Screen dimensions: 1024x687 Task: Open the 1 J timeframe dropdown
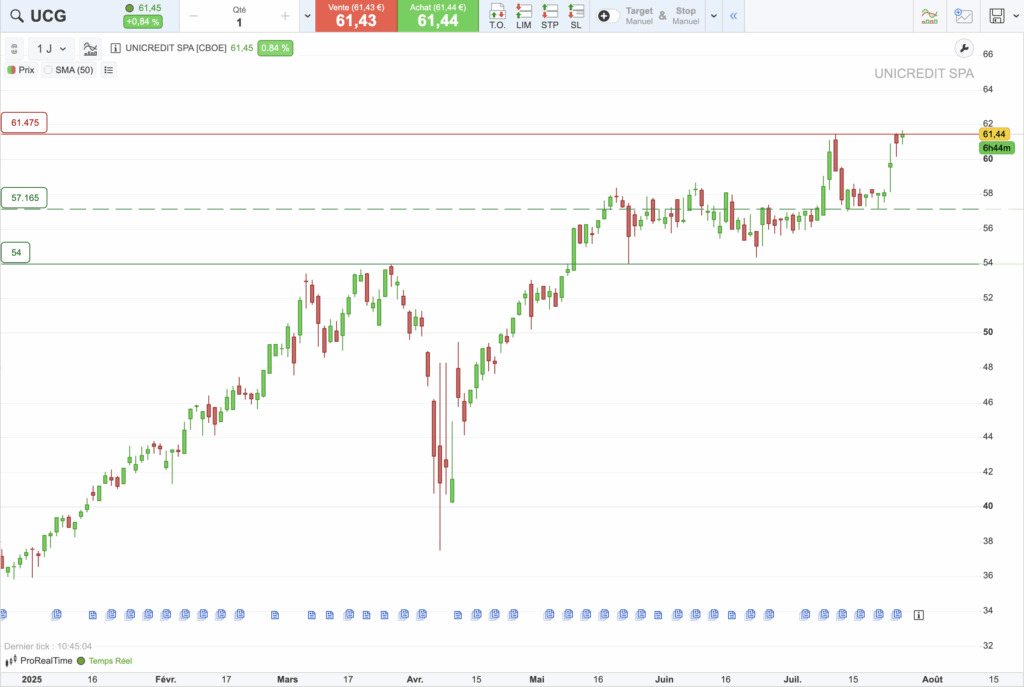click(x=51, y=49)
